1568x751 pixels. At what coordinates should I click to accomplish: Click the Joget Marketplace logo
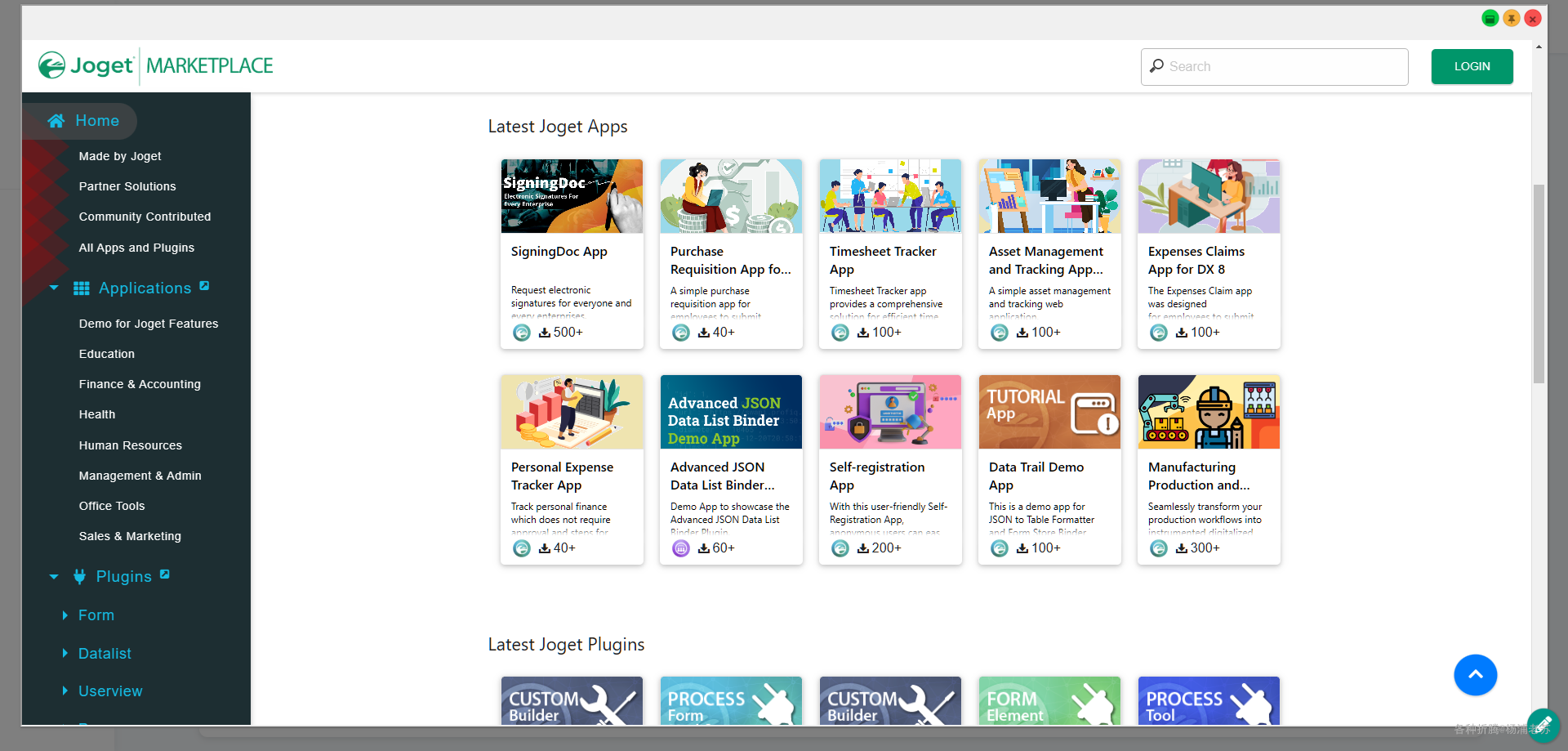[x=156, y=65]
